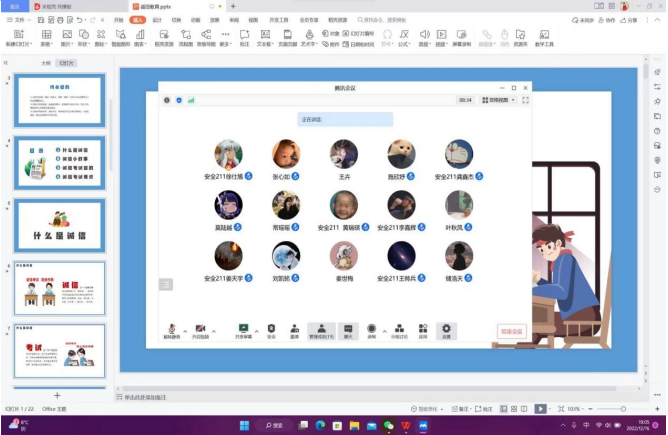
Task: Toggle 批注 comments in status bar
Action: pos(484,409)
